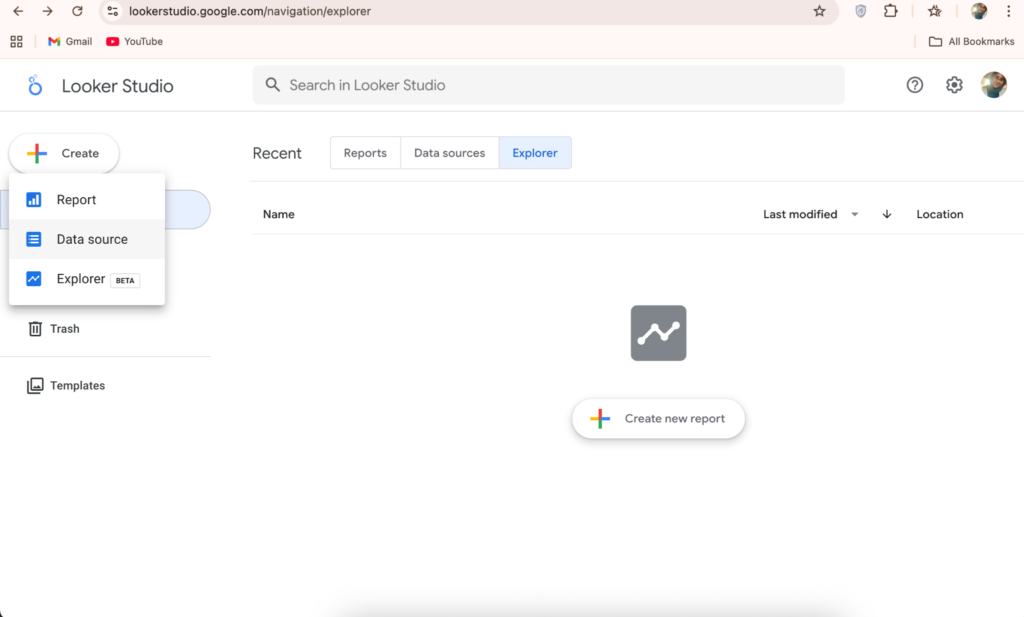The image size is (1024, 617).
Task: Click the Templates gallery icon
Action: point(35,386)
